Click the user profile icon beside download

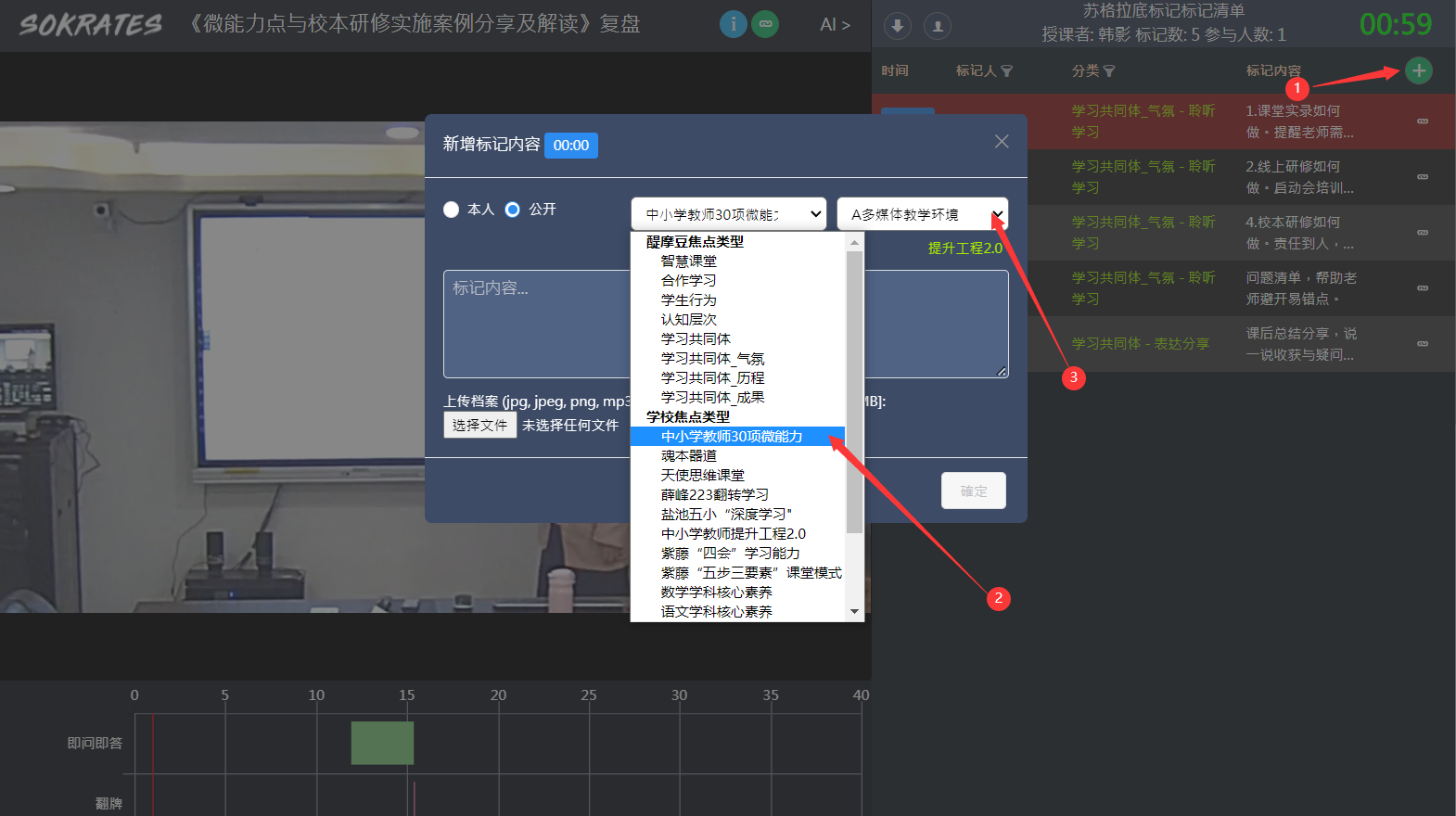[x=938, y=26]
